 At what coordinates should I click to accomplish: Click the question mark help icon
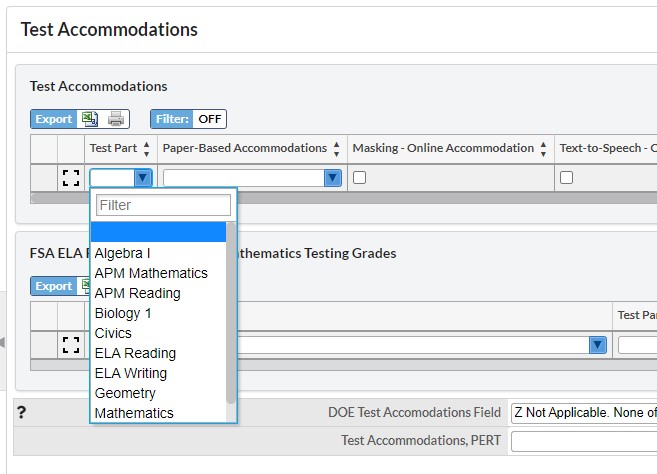(22, 412)
